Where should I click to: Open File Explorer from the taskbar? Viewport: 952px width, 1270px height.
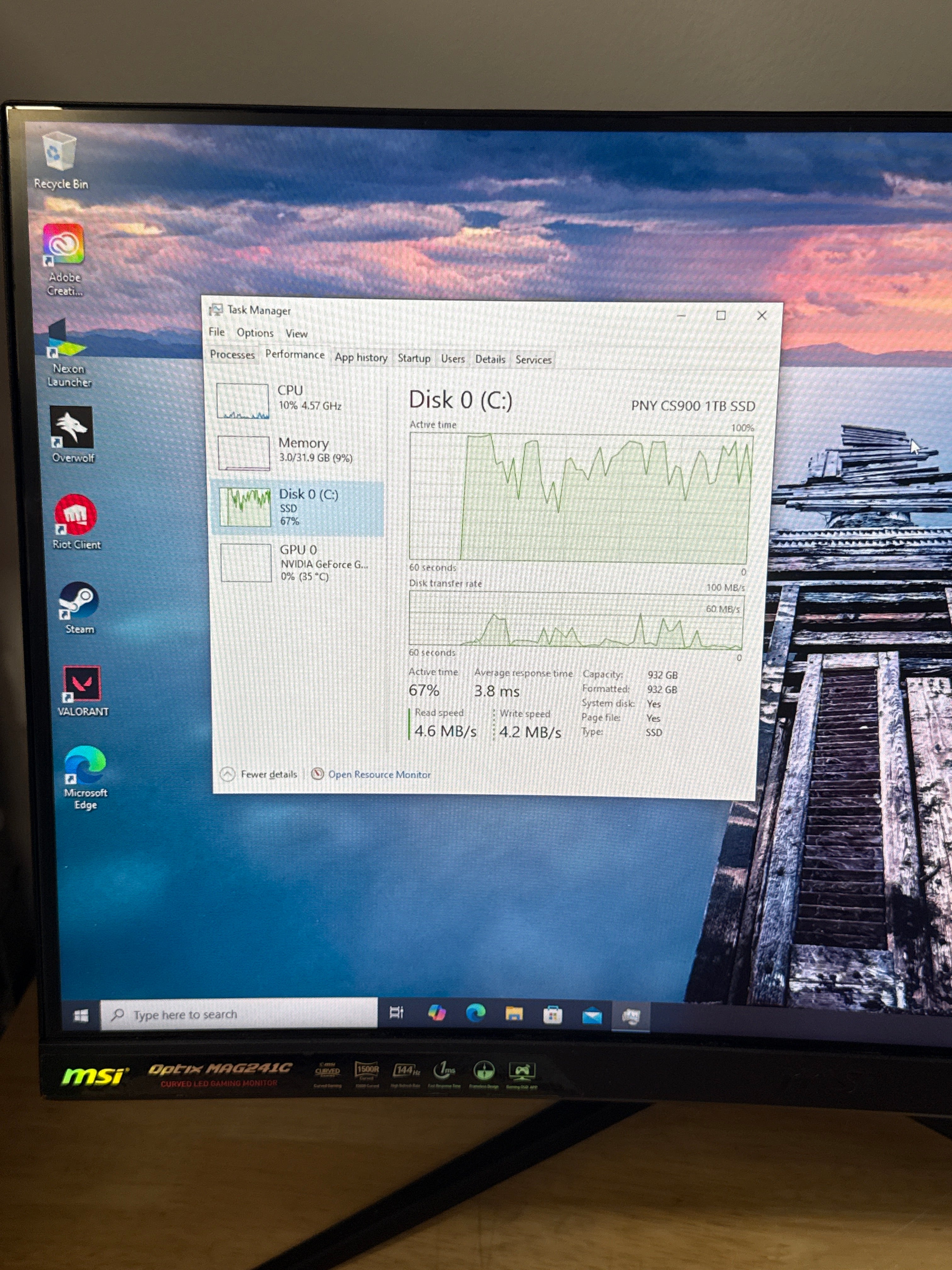pyautogui.click(x=513, y=1015)
